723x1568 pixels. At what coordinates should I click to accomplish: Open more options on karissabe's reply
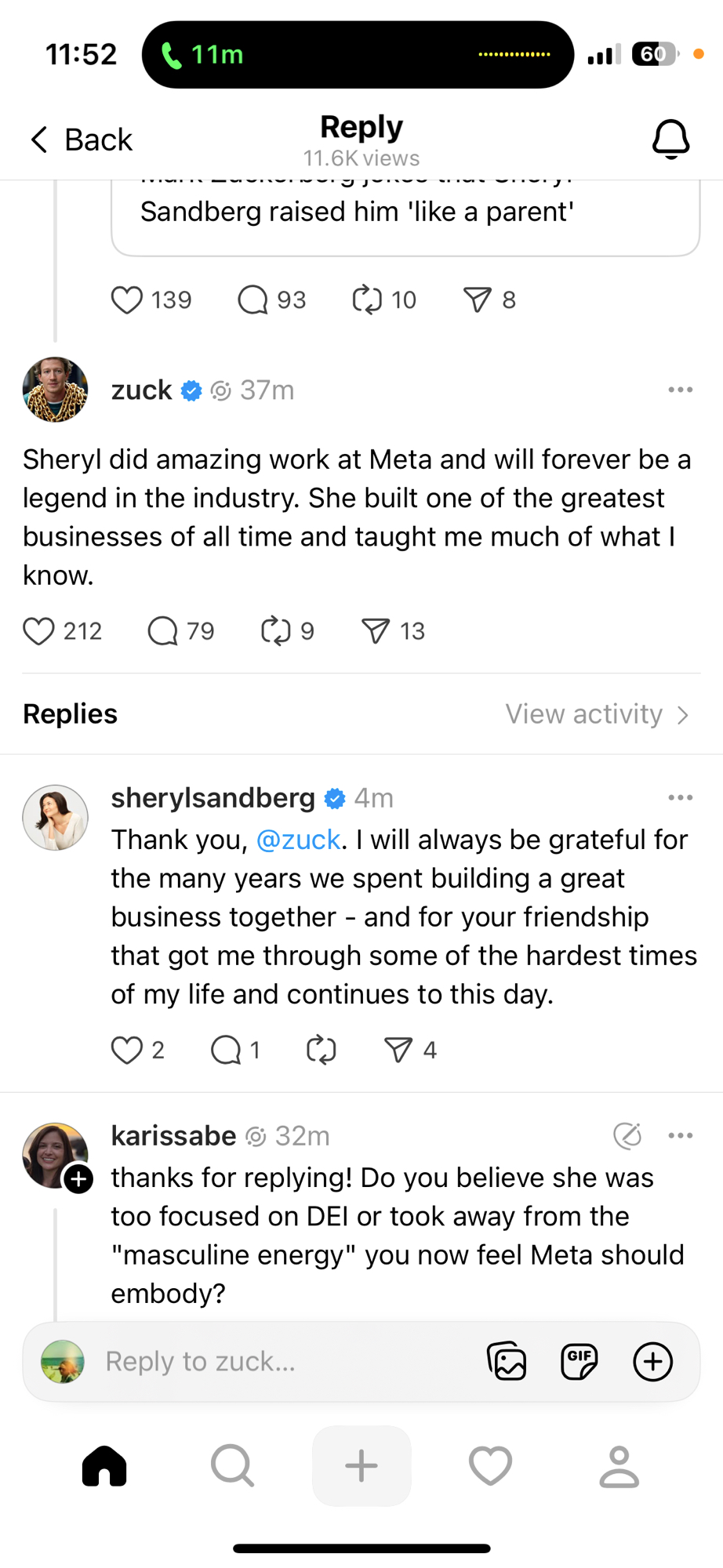680,1135
